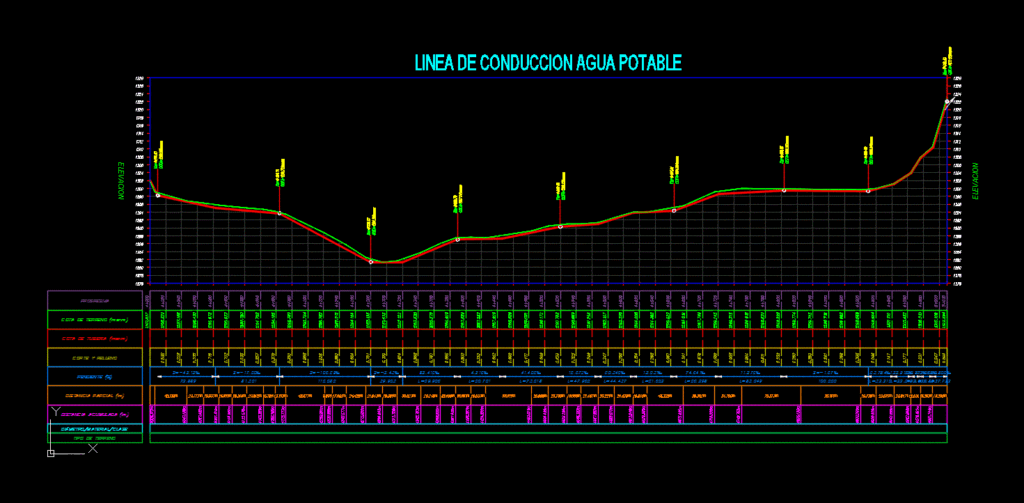Click the UCS icon X axis letter
Screen dimensions: 1024x503
click(93, 448)
